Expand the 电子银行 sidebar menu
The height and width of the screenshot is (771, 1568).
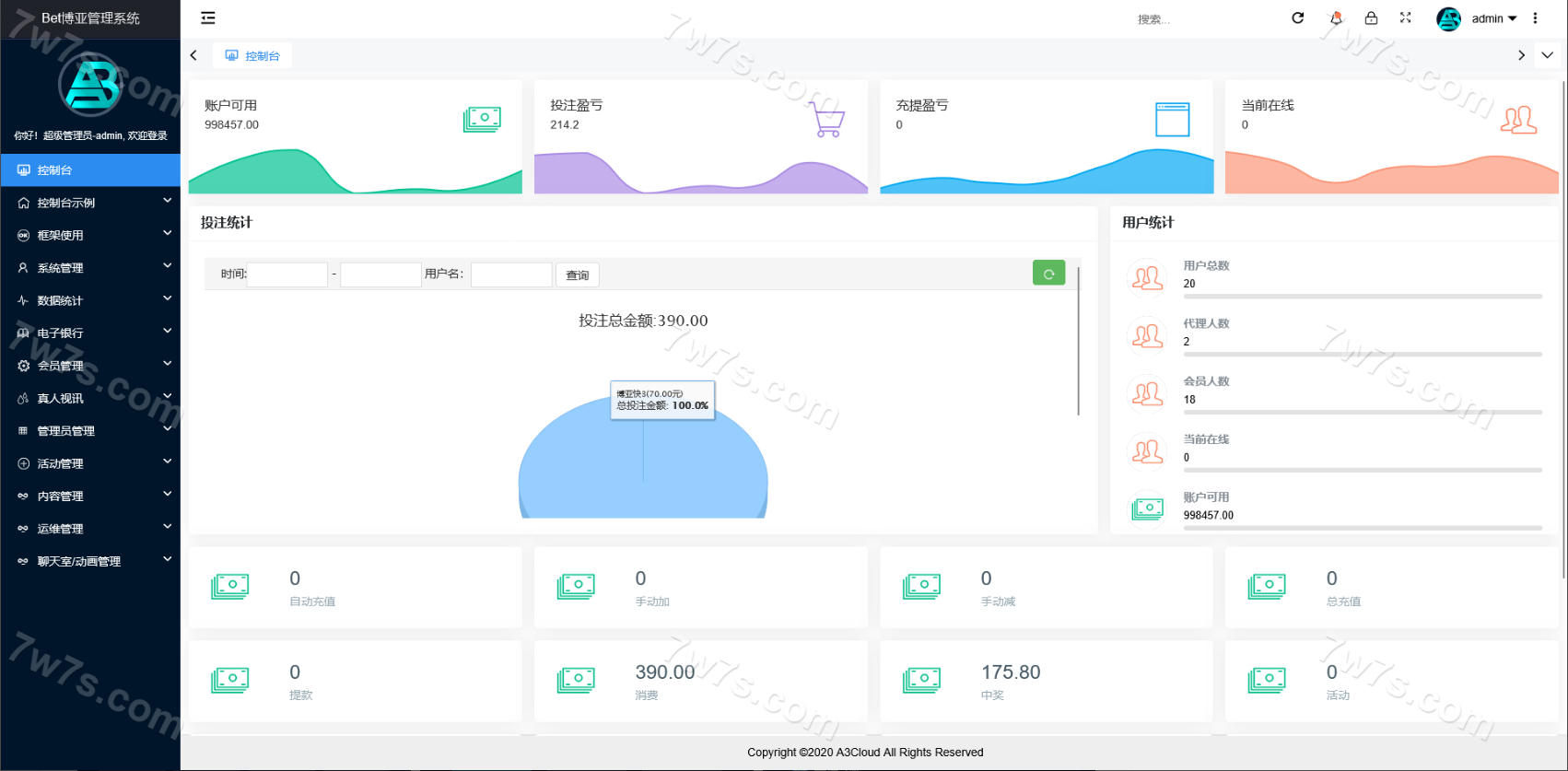click(x=90, y=333)
